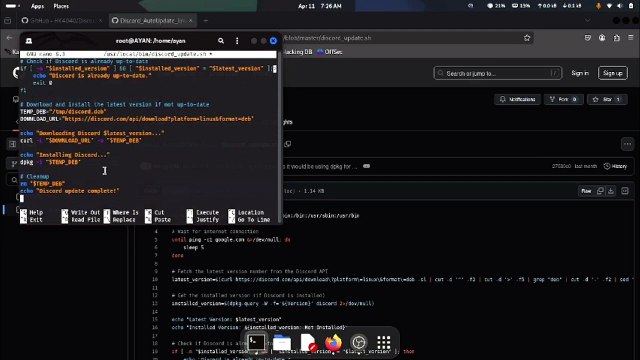Image resolution: width=640 pixels, height=360 pixels.
Task: Open the text editor dock icon
Action: coord(308,342)
